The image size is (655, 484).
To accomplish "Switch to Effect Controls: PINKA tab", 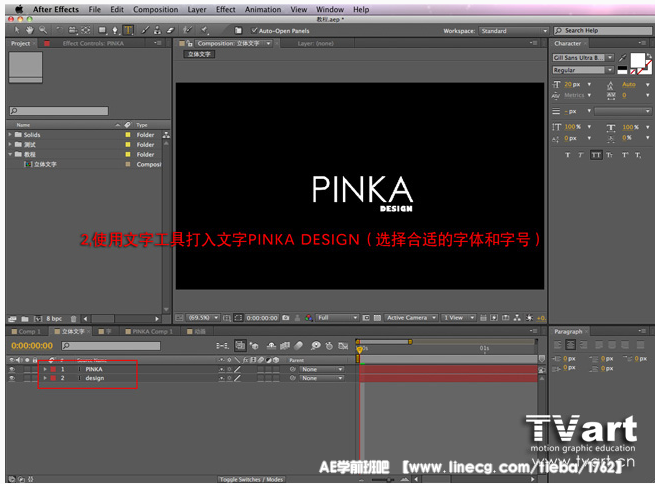I will [x=93, y=43].
